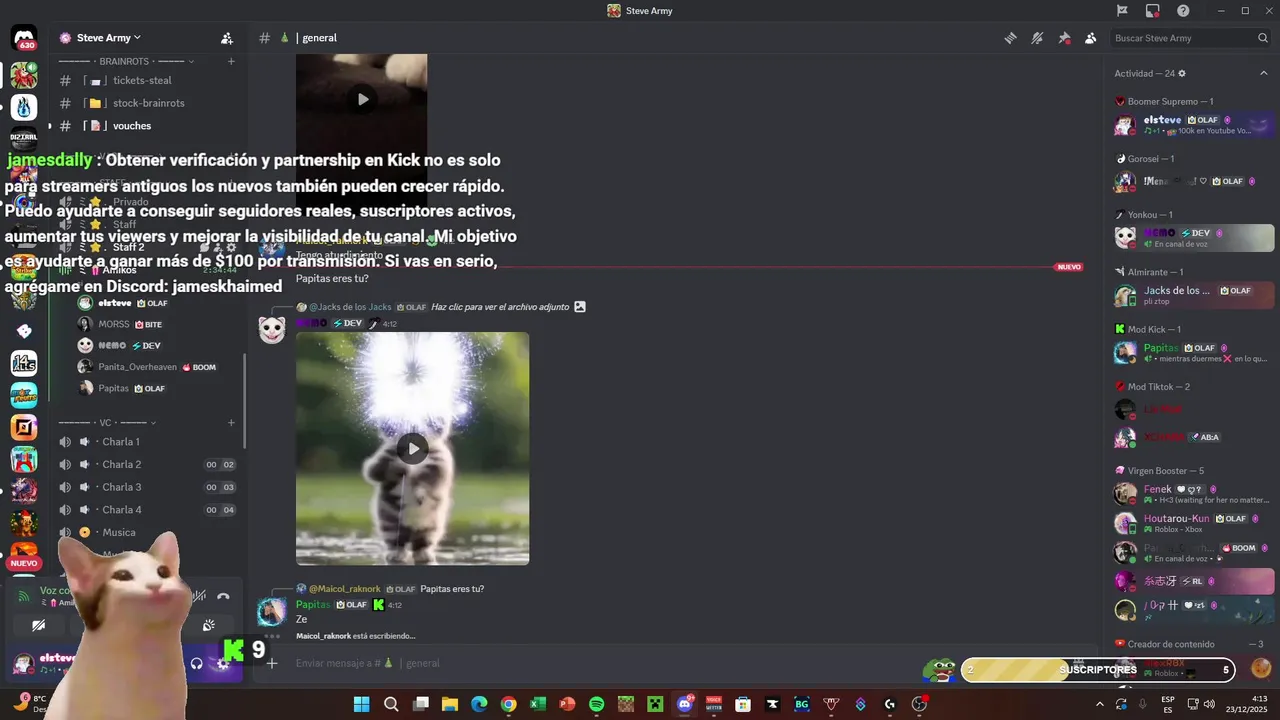Play the cat video attachment
The image size is (1280, 720).
[412, 448]
